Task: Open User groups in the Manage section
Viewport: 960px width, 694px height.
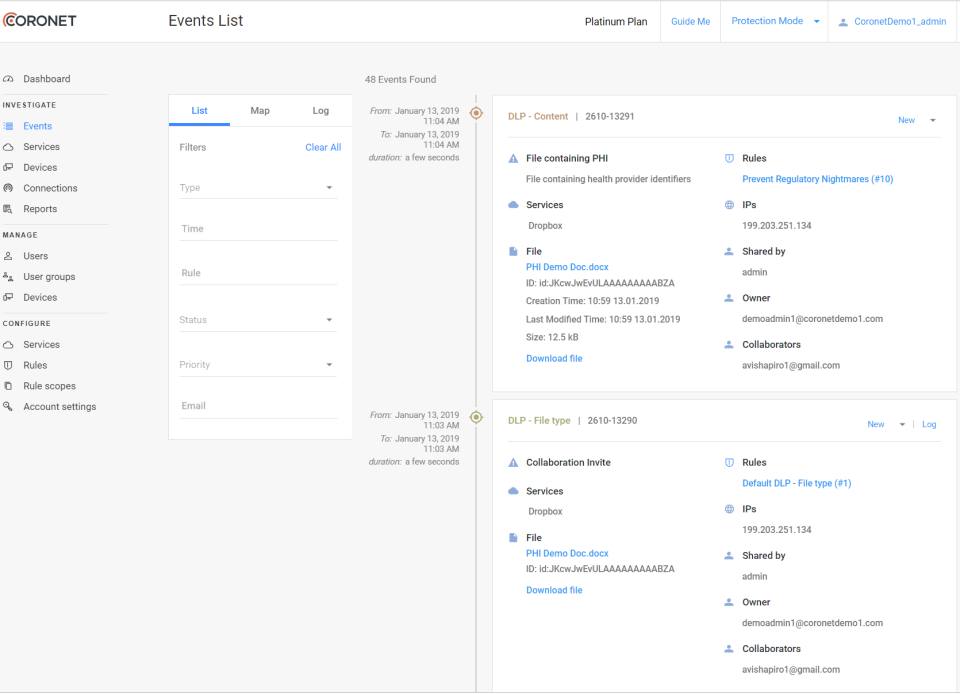Action: [x=49, y=277]
